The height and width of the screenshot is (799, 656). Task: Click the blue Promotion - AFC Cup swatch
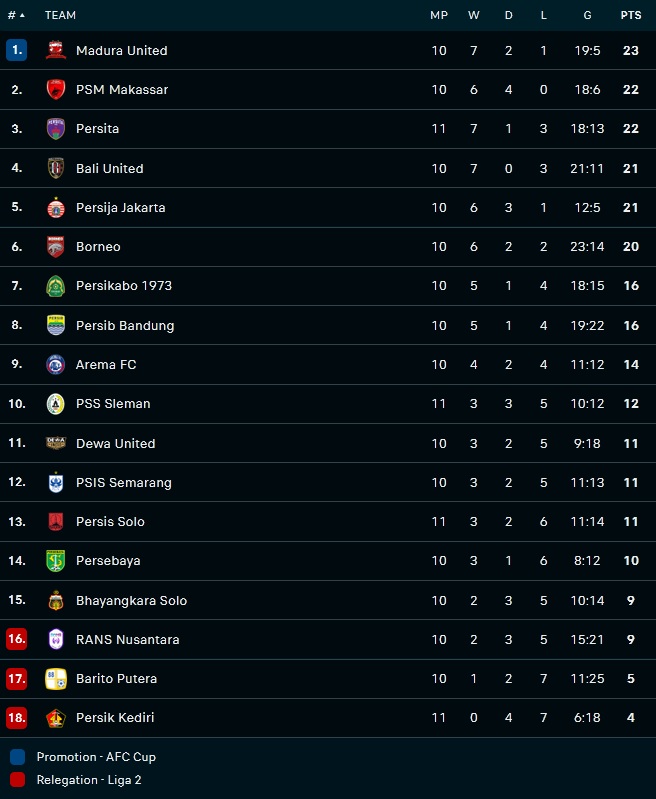[x=17, y=757]
